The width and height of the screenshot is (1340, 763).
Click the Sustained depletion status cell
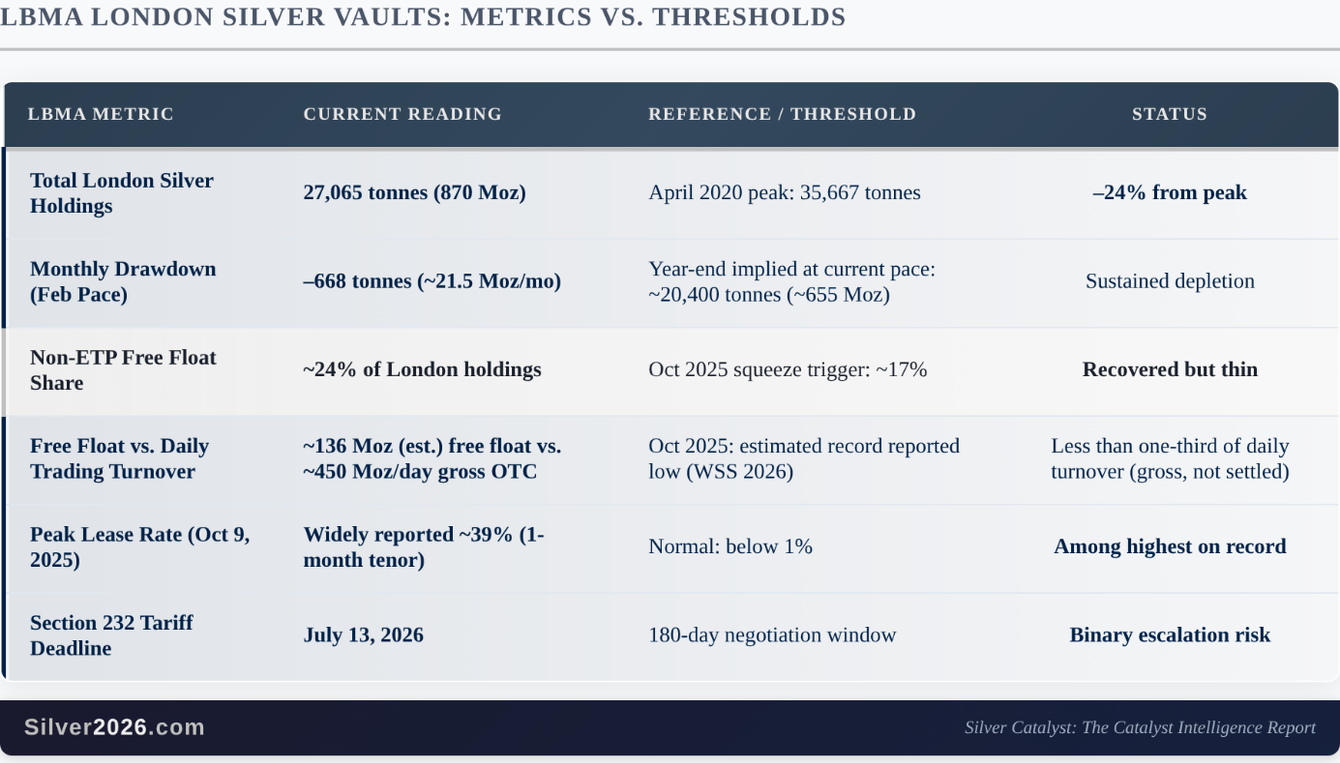(1169, 282)
